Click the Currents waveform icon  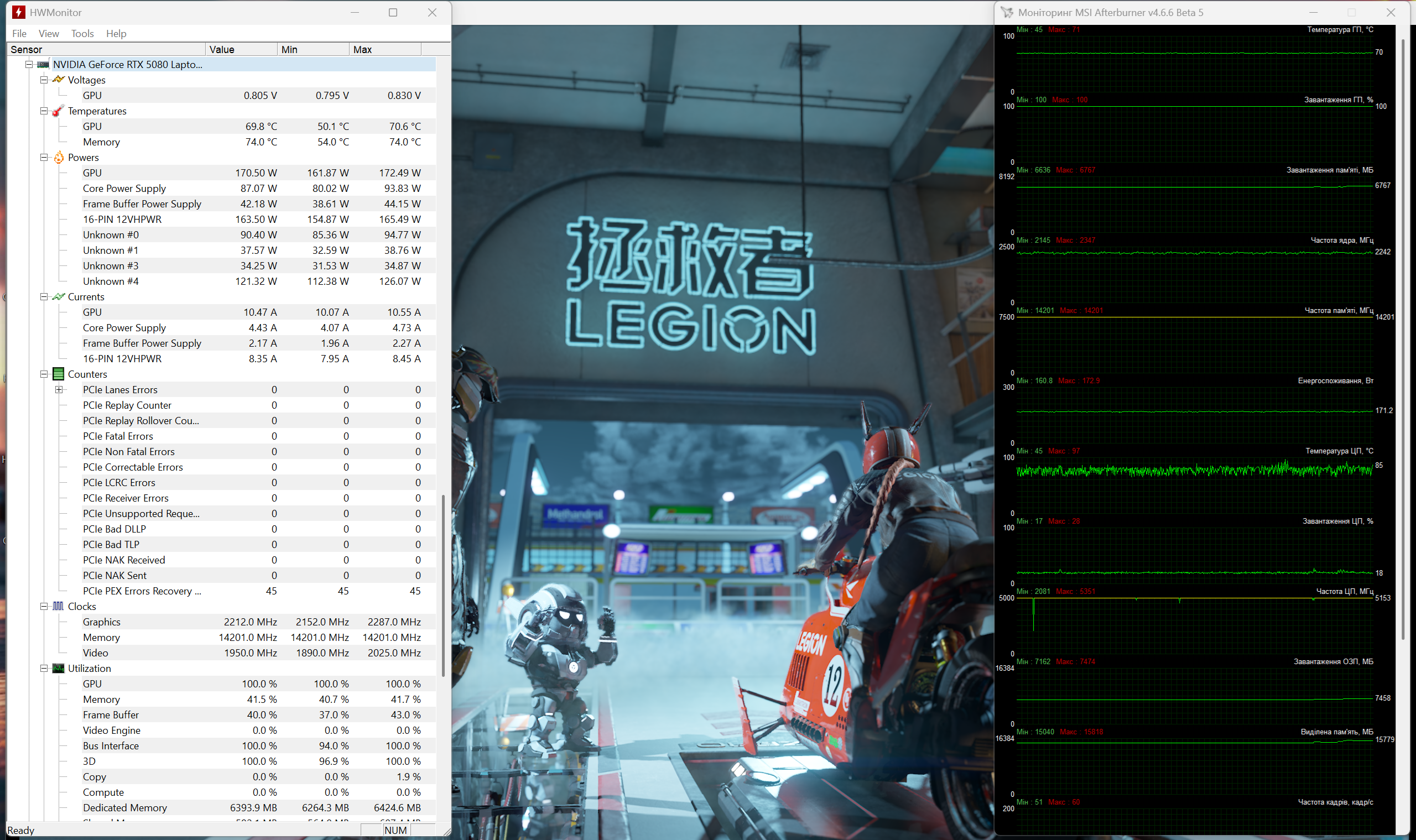58,296
